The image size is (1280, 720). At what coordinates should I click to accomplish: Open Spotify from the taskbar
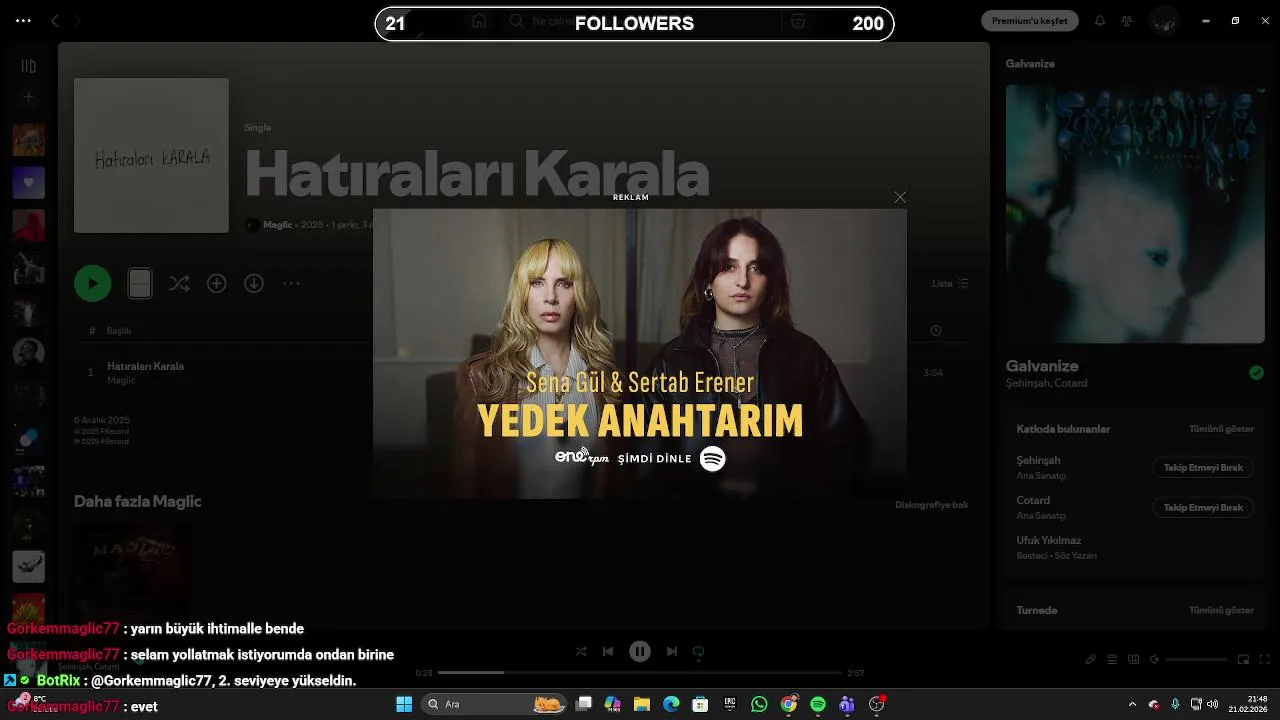pyautogui.click(x=818, y=704)
